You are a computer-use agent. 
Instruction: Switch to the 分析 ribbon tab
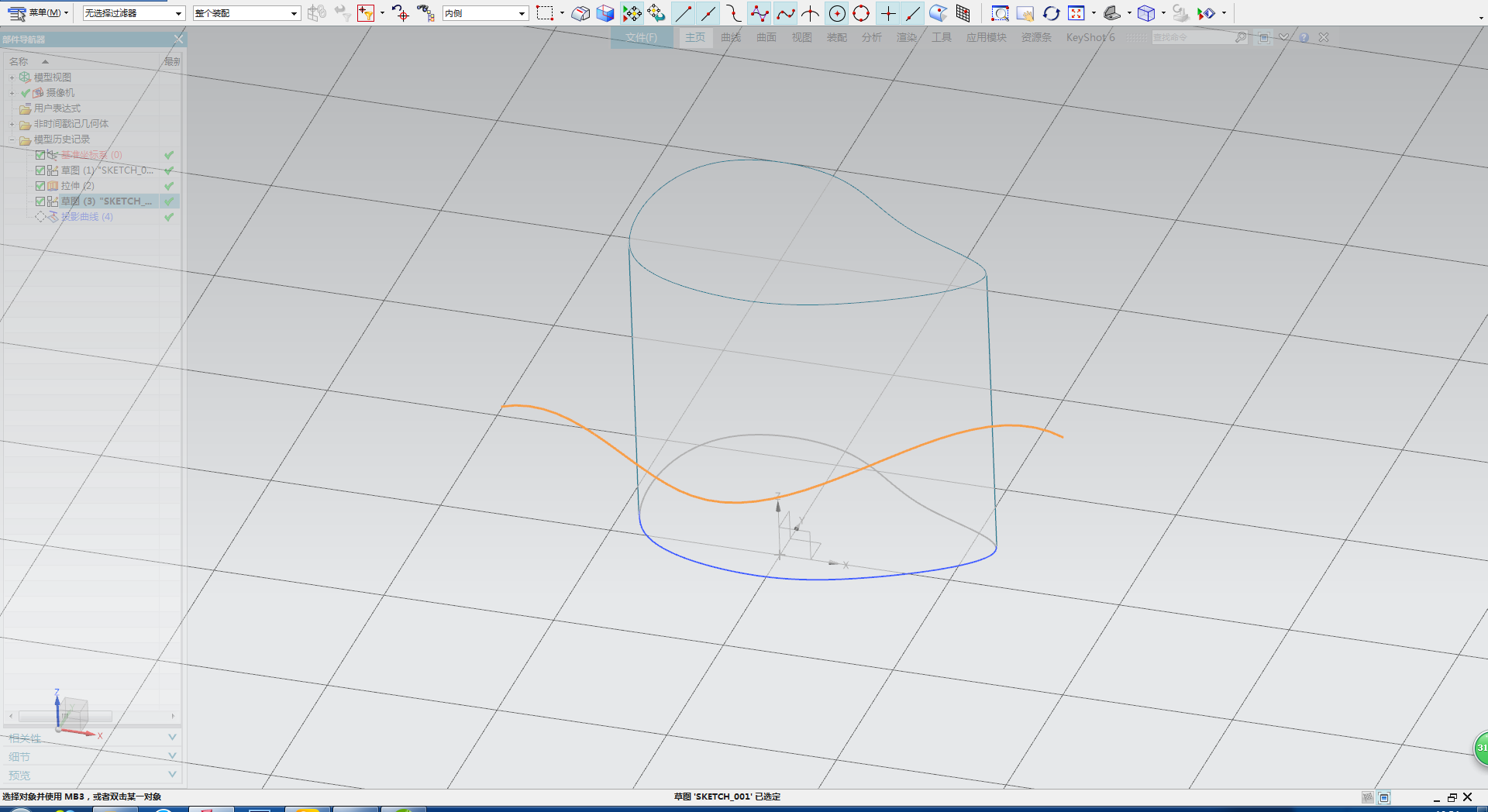[x=872, y=37]
